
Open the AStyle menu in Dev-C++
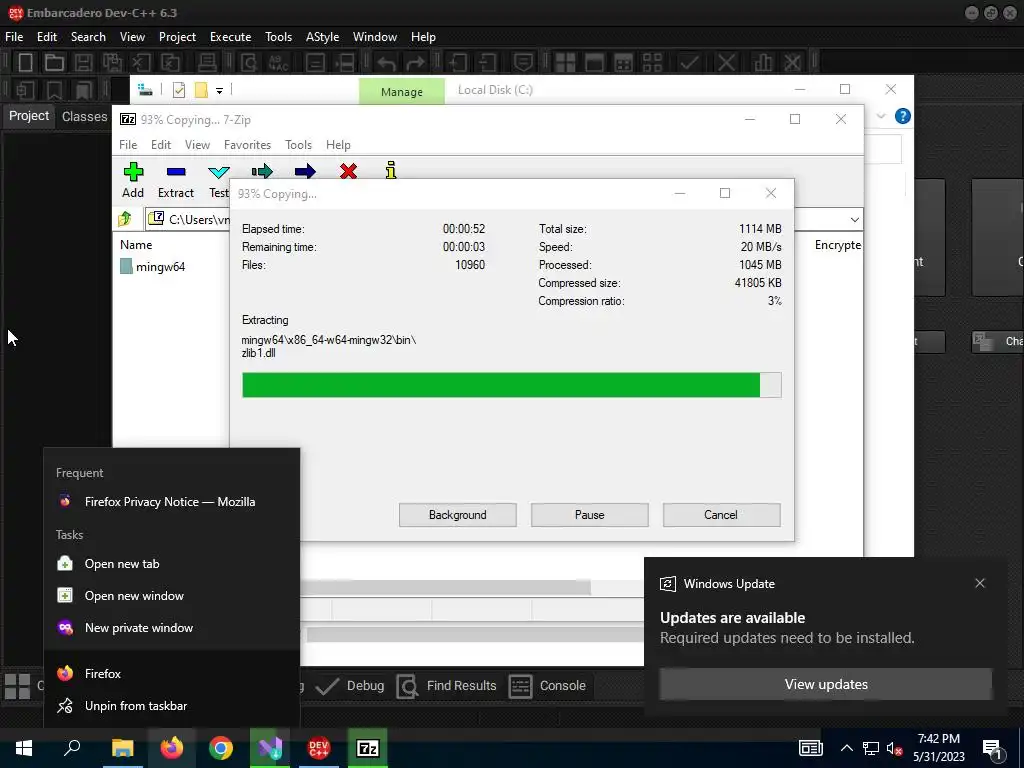tap(322, 37)
